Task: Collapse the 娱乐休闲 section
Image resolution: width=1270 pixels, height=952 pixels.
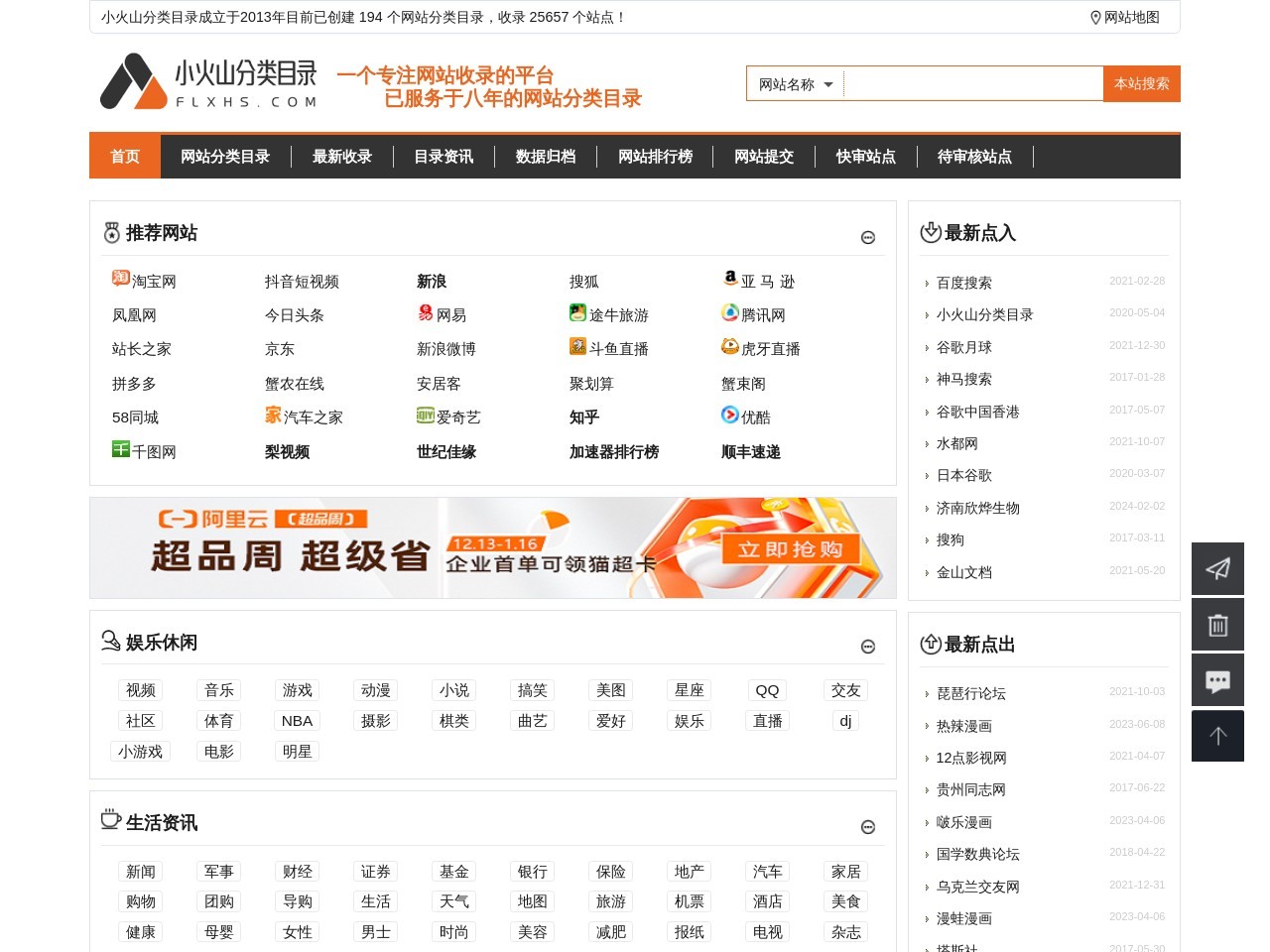Action: coord(868,647)
